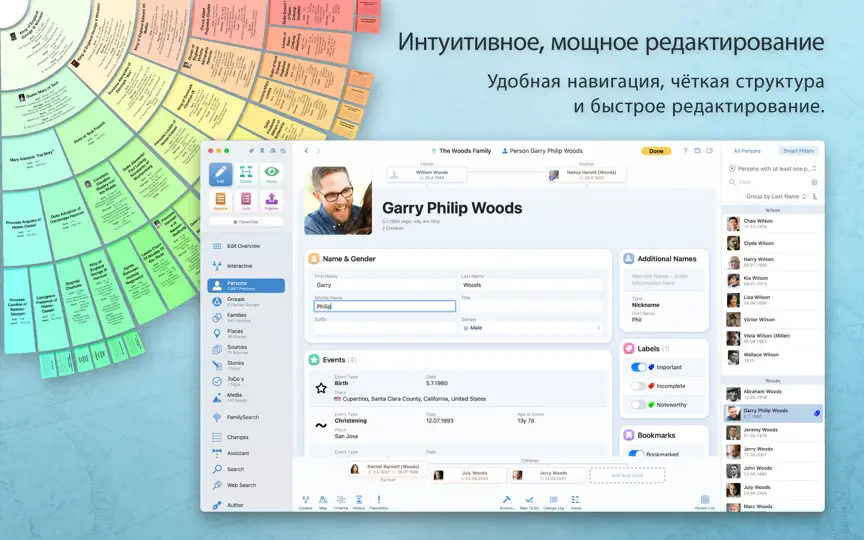Select Lisa Wilson in person list

click(773, 300)
